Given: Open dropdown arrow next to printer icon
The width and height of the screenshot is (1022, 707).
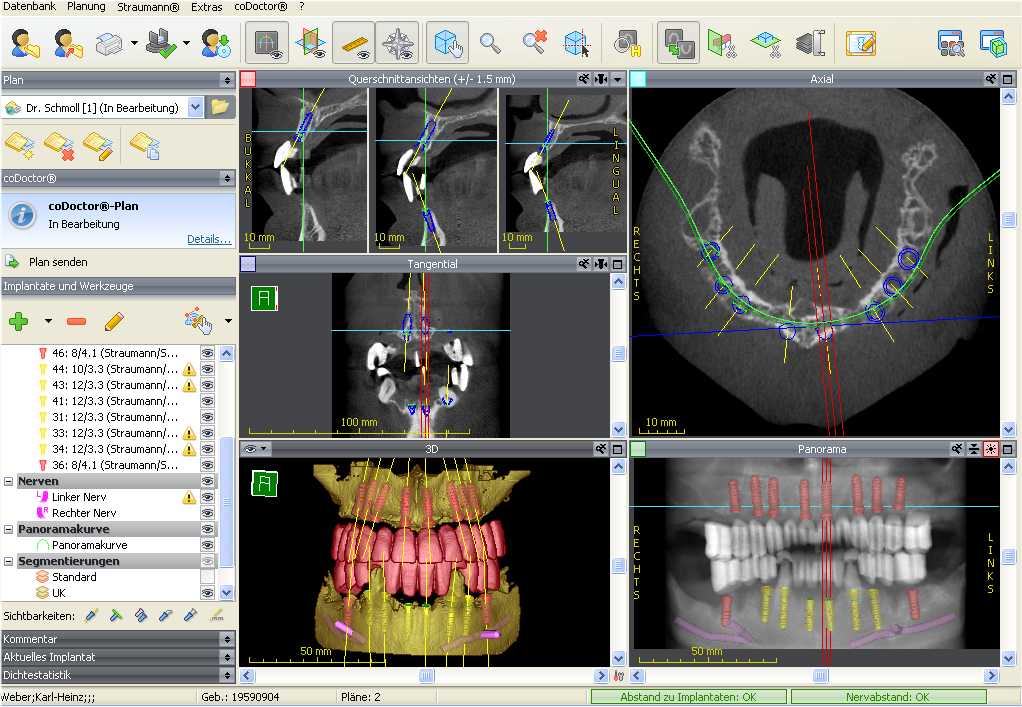Looking at the screenshot, I should point(134,43).
